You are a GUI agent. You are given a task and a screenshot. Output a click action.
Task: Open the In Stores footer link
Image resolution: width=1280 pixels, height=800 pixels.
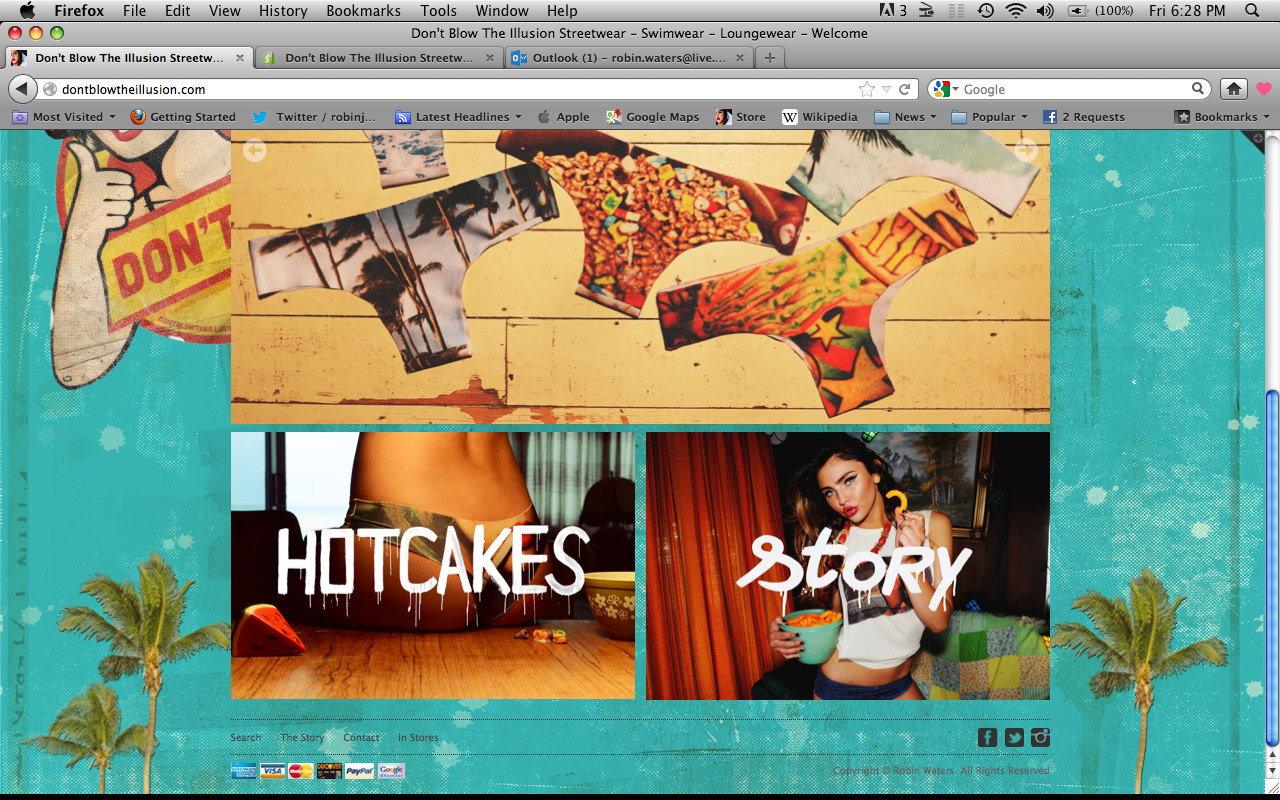click(x=418, y=738)
